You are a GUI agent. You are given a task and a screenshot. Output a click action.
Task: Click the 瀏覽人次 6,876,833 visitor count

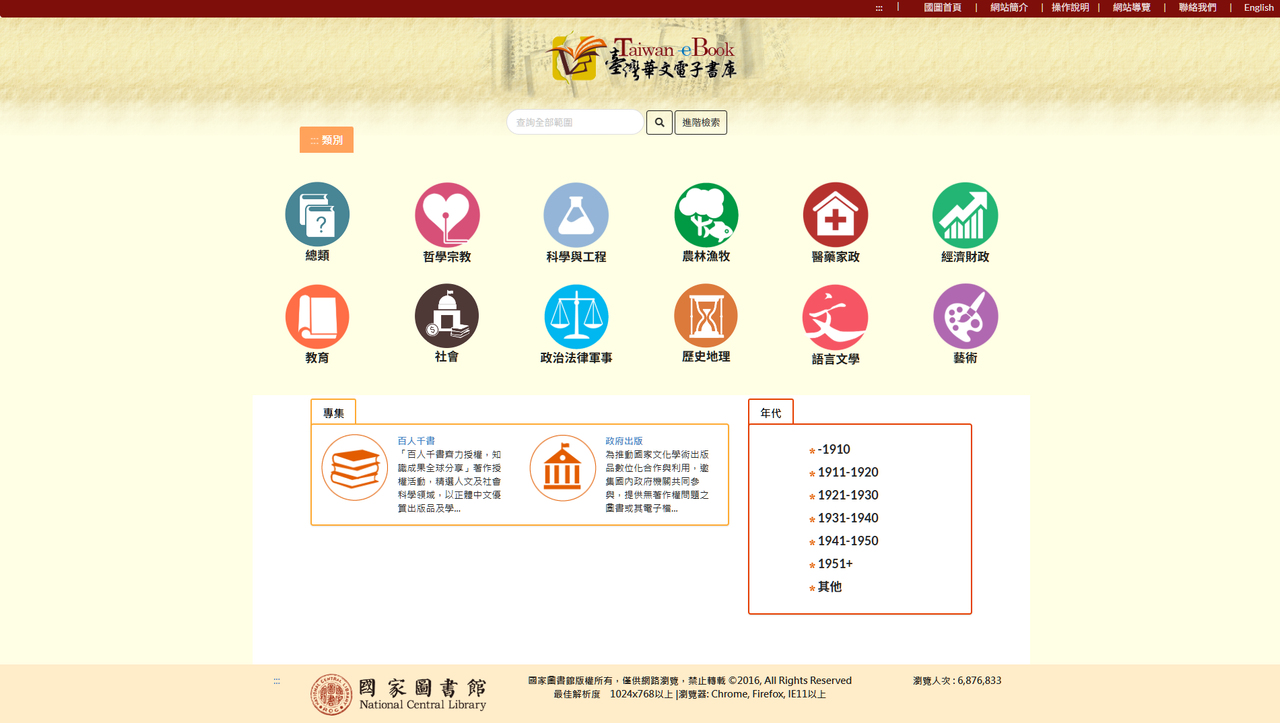click(x=957, y=681)
